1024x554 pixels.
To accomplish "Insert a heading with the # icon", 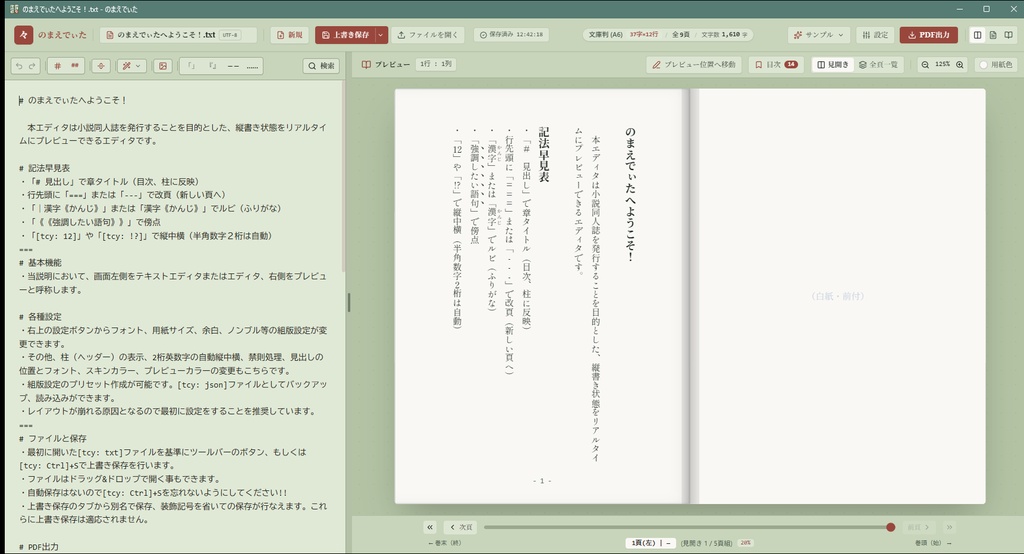I will [x=57, y=66].
